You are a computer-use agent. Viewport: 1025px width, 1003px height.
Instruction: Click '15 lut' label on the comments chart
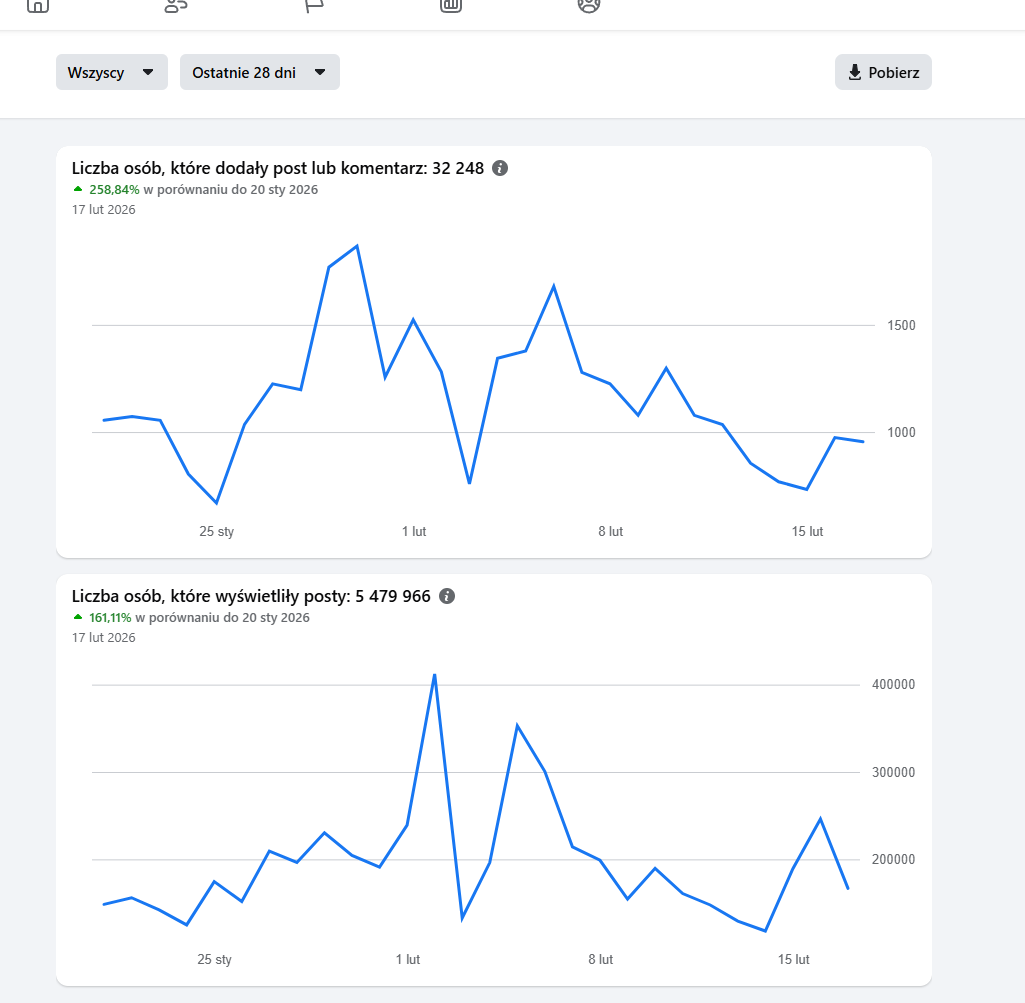click(x=807, y=532)
